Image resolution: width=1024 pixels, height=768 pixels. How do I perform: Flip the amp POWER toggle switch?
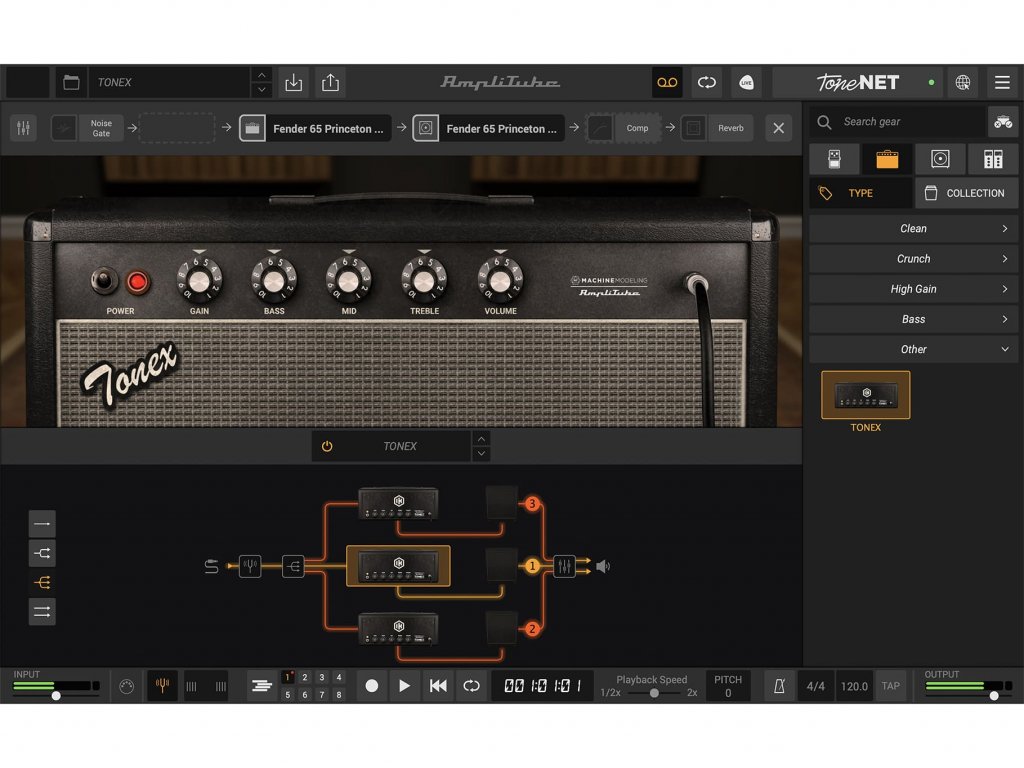[103, 281]
